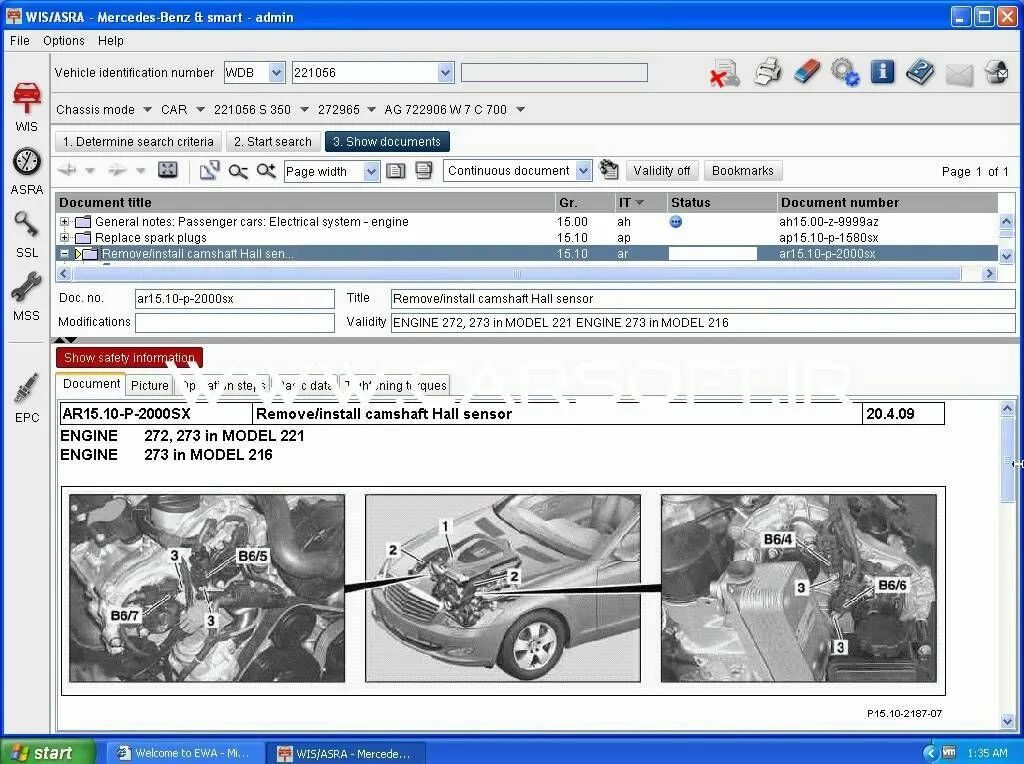Open the CAR dropdown

click(x=200, y=110)
